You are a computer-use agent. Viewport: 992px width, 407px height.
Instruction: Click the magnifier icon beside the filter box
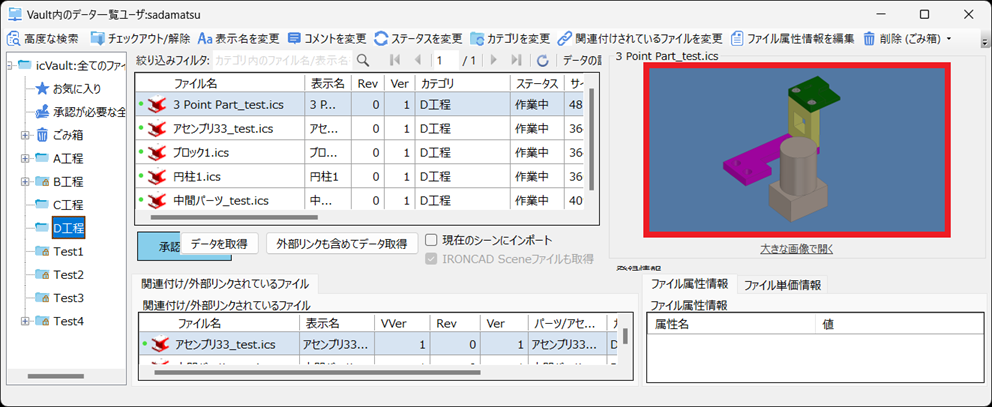363,61
